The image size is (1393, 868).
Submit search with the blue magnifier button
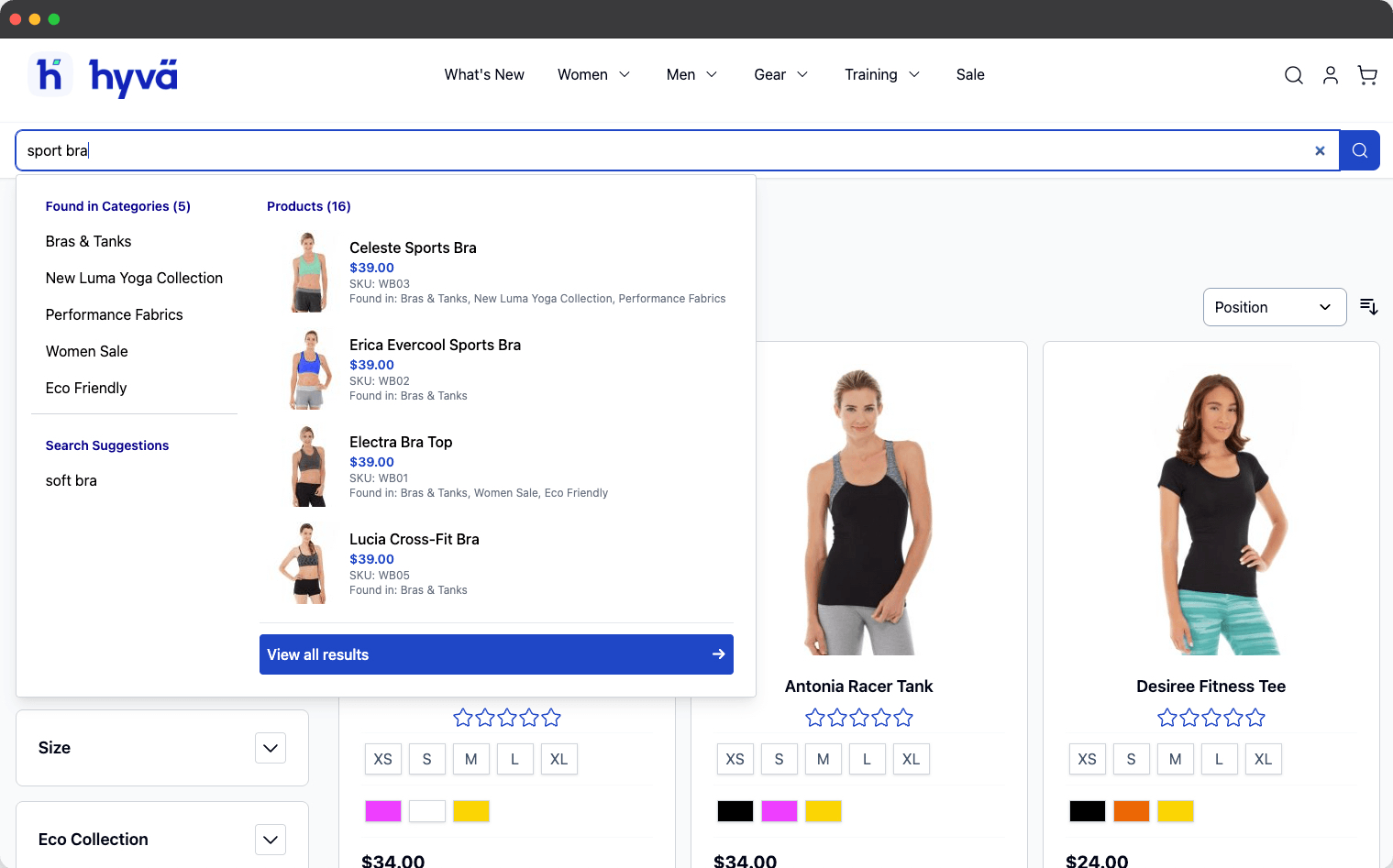tap(1359, 150)
